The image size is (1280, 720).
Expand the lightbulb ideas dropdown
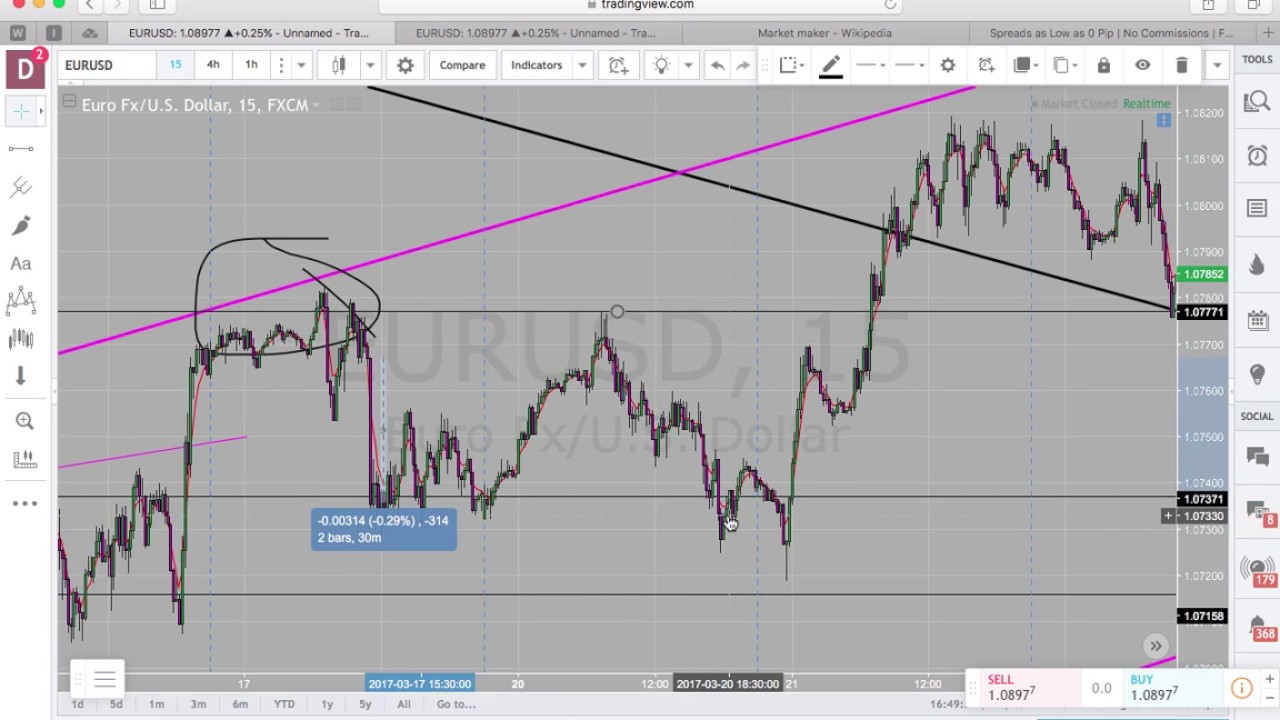[688, 65]
